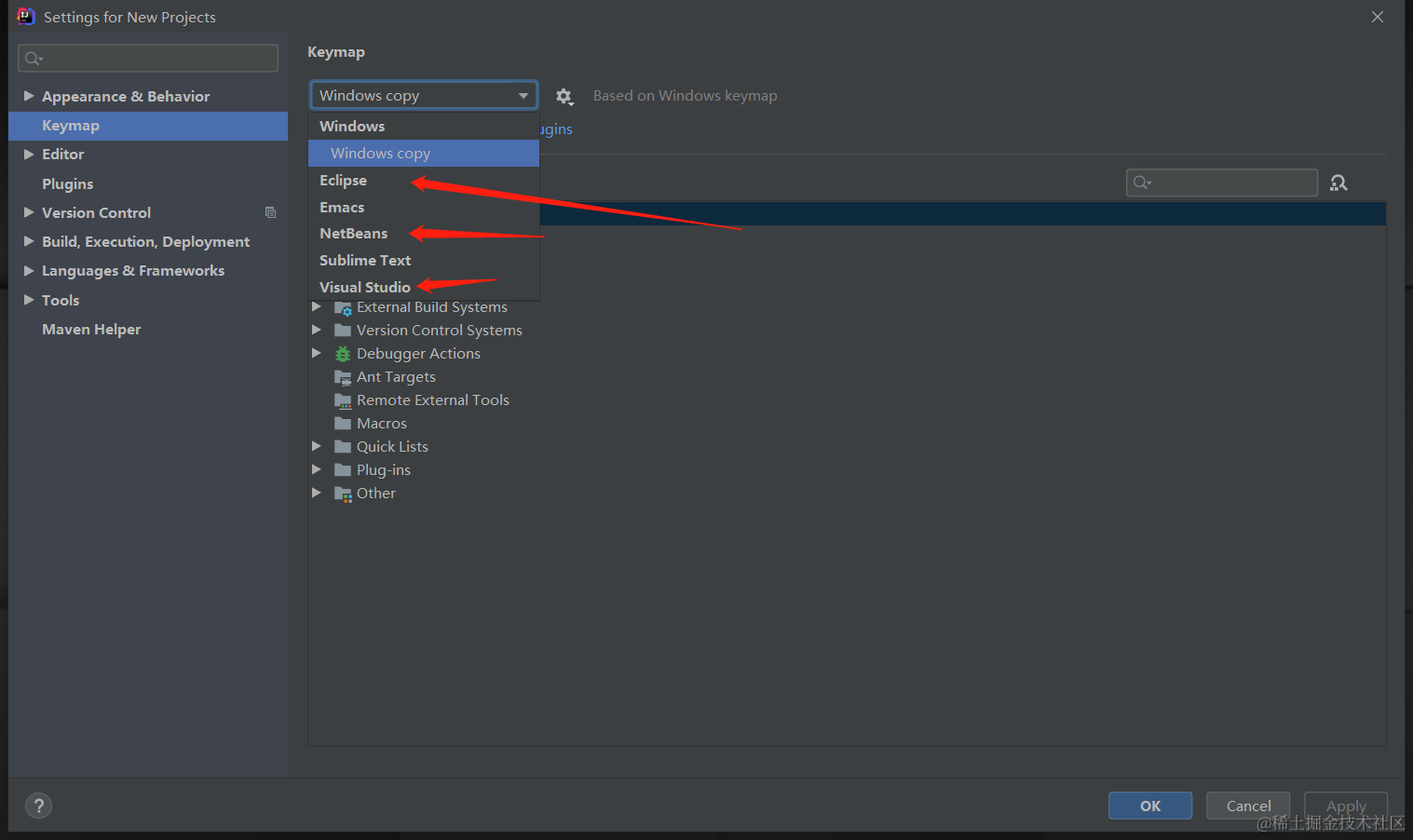This screenshot has width=1413, height=840.
Task: Select the Macros row in action tree
Action: 847,423
